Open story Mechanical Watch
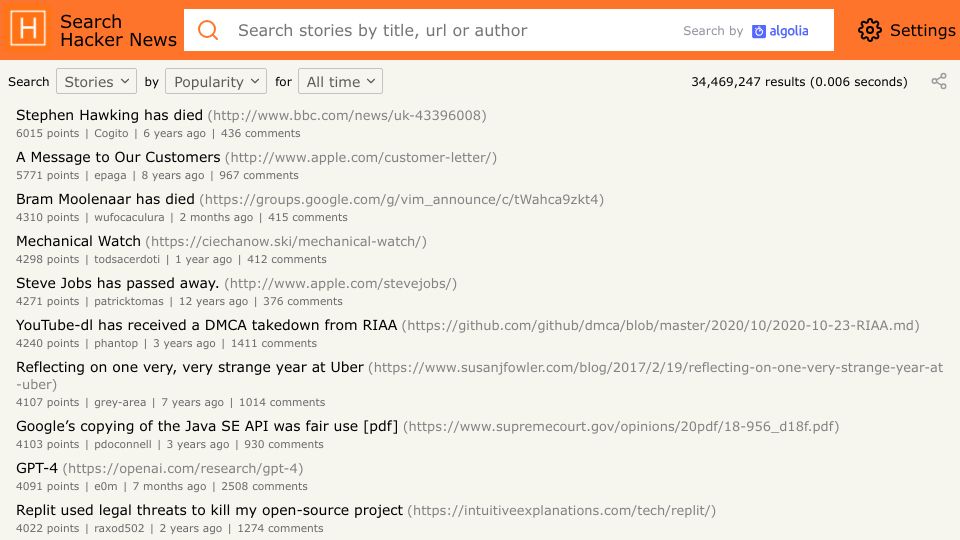Image resolution: width=960 pixels, height=540 pixels. pos(78,241)
